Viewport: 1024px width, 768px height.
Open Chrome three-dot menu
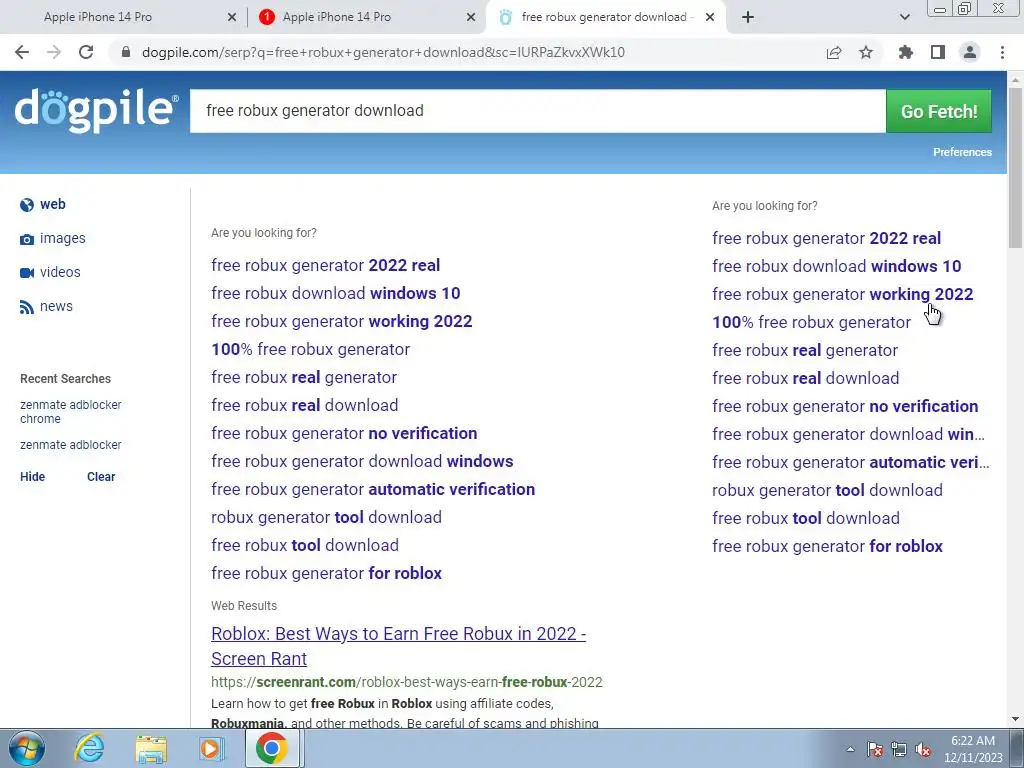point(1002,52)
